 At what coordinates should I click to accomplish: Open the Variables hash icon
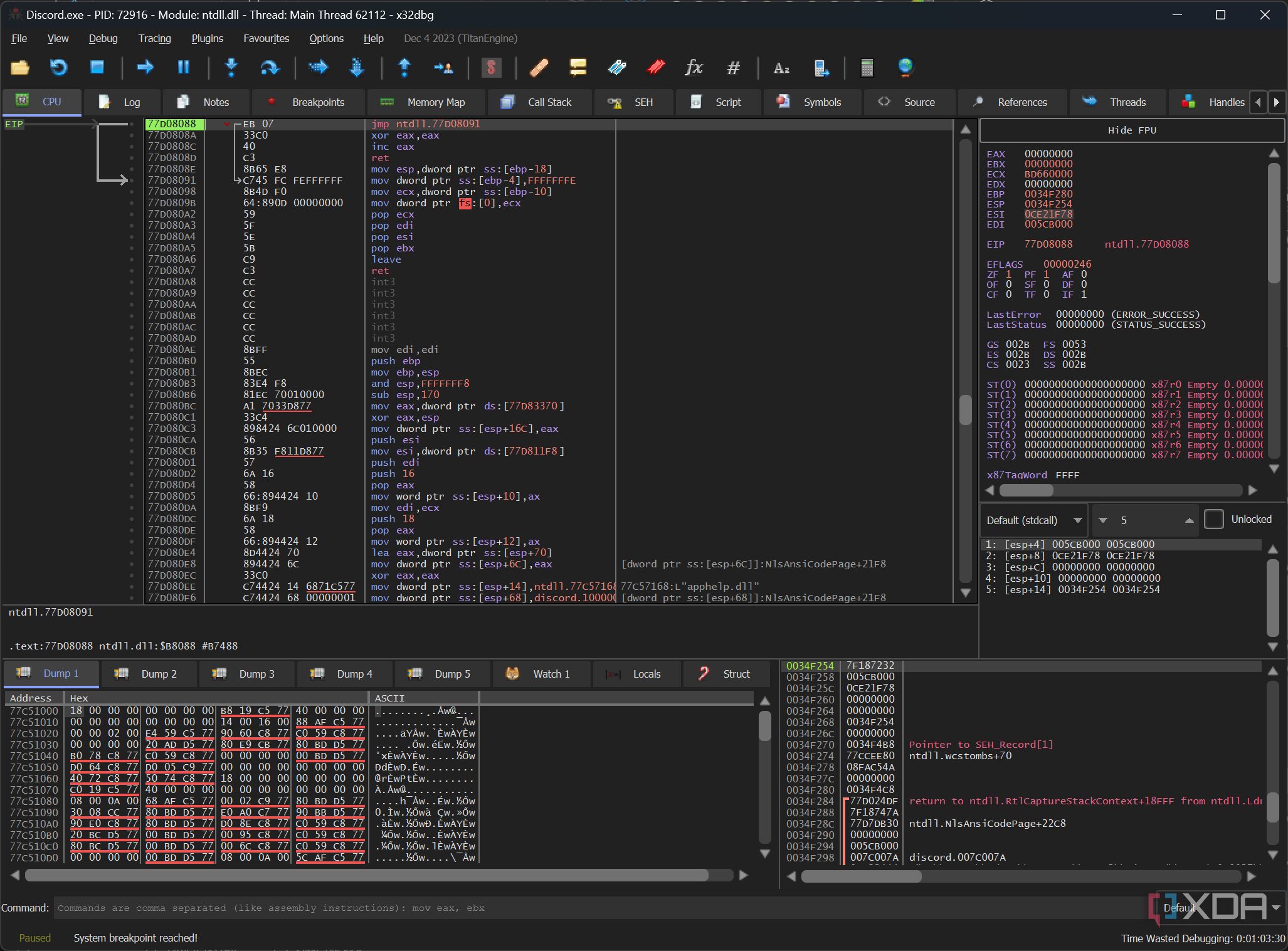(733, 67)
